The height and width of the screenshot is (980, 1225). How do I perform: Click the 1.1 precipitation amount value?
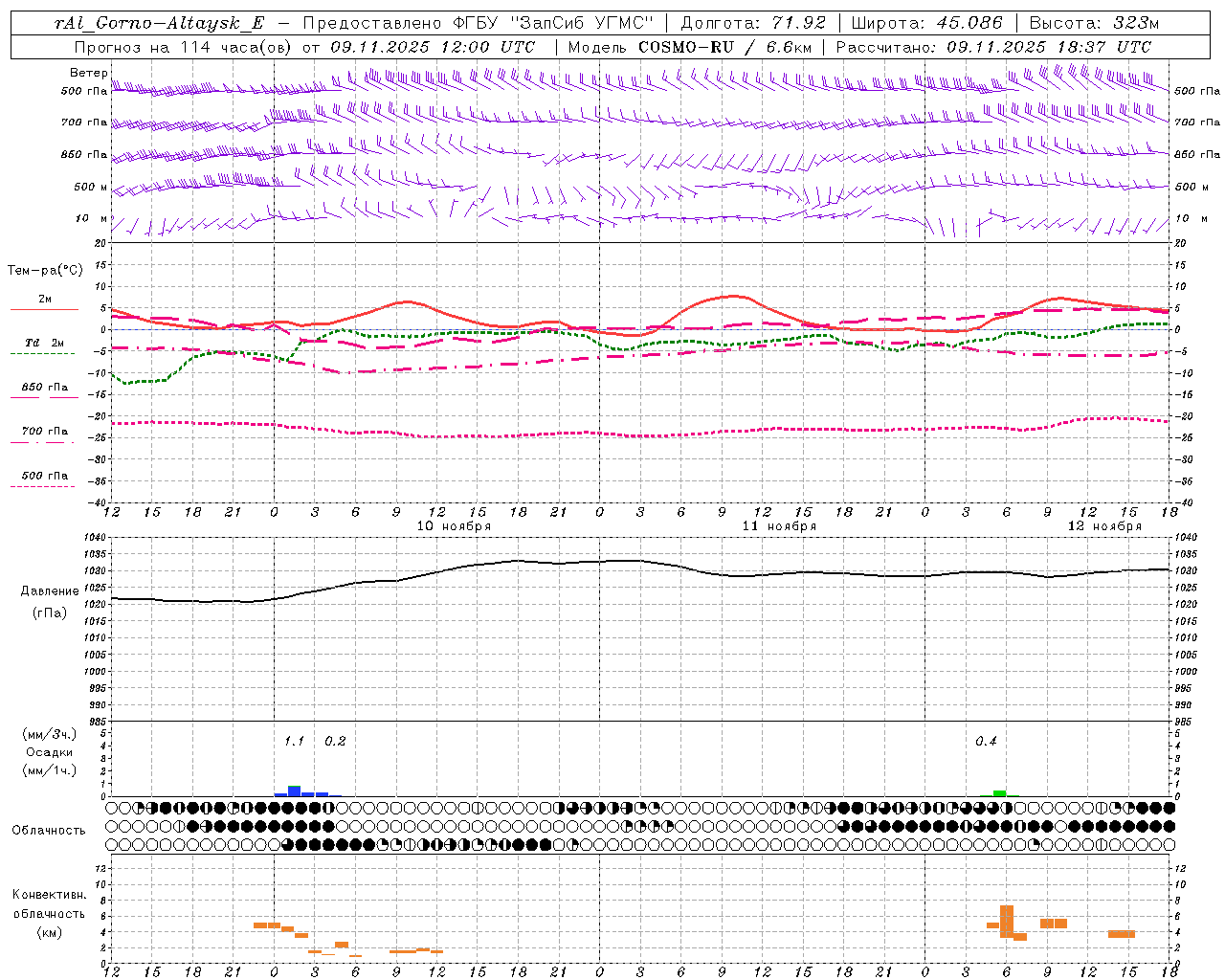pyautogui.click(x=294, y=742)
